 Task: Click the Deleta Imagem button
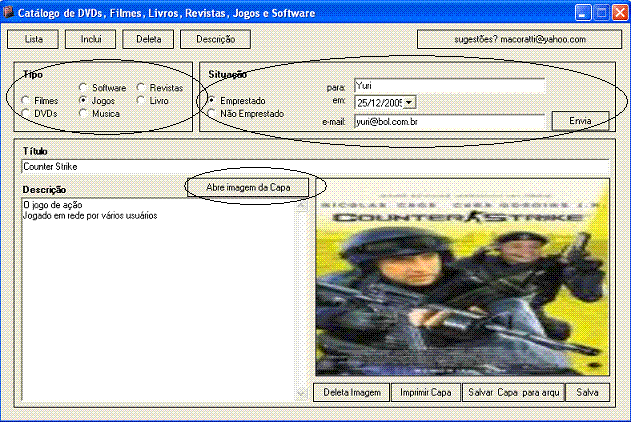coord(352,393)
